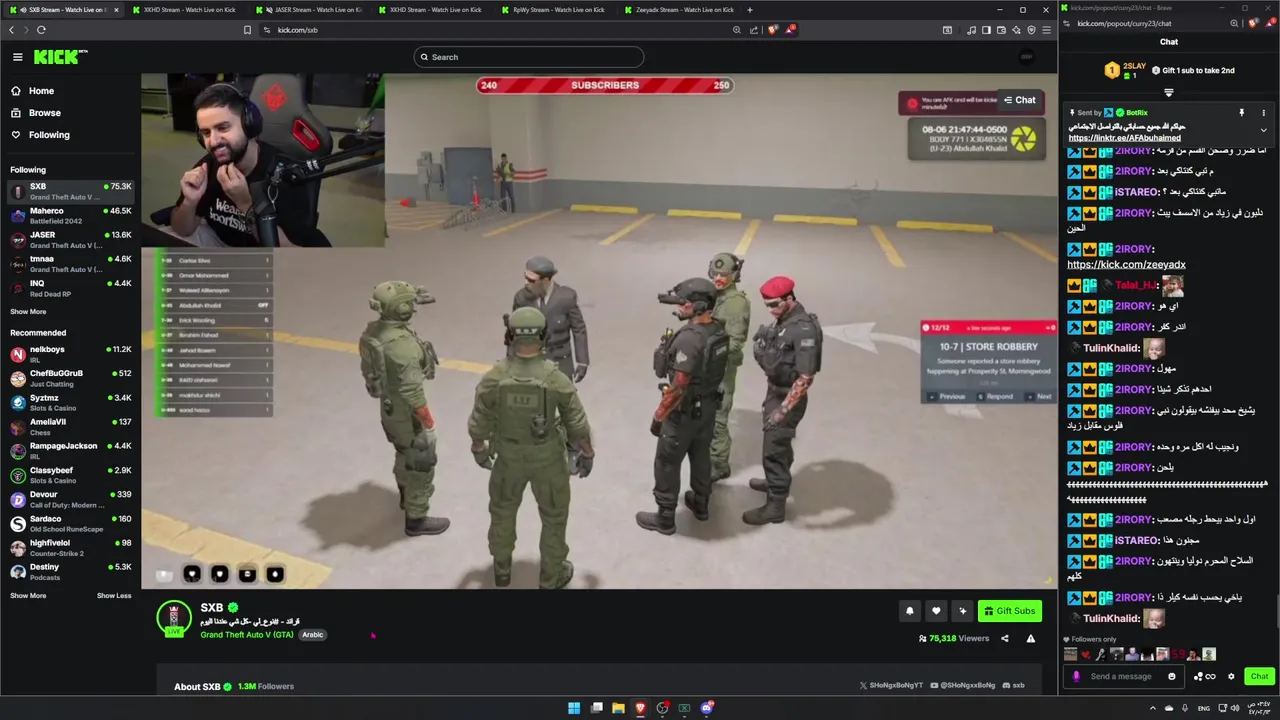This screenshot has height=720, width=1280.
Task: Open tmnaa channel in Following list
Action: tap(70, 263)
